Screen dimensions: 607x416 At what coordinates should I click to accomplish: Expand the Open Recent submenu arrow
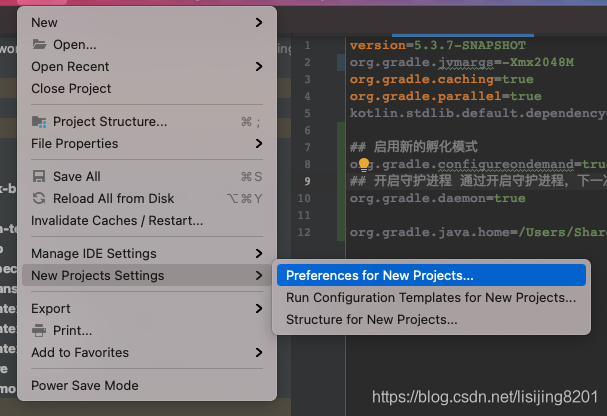[x=259, y=66]
